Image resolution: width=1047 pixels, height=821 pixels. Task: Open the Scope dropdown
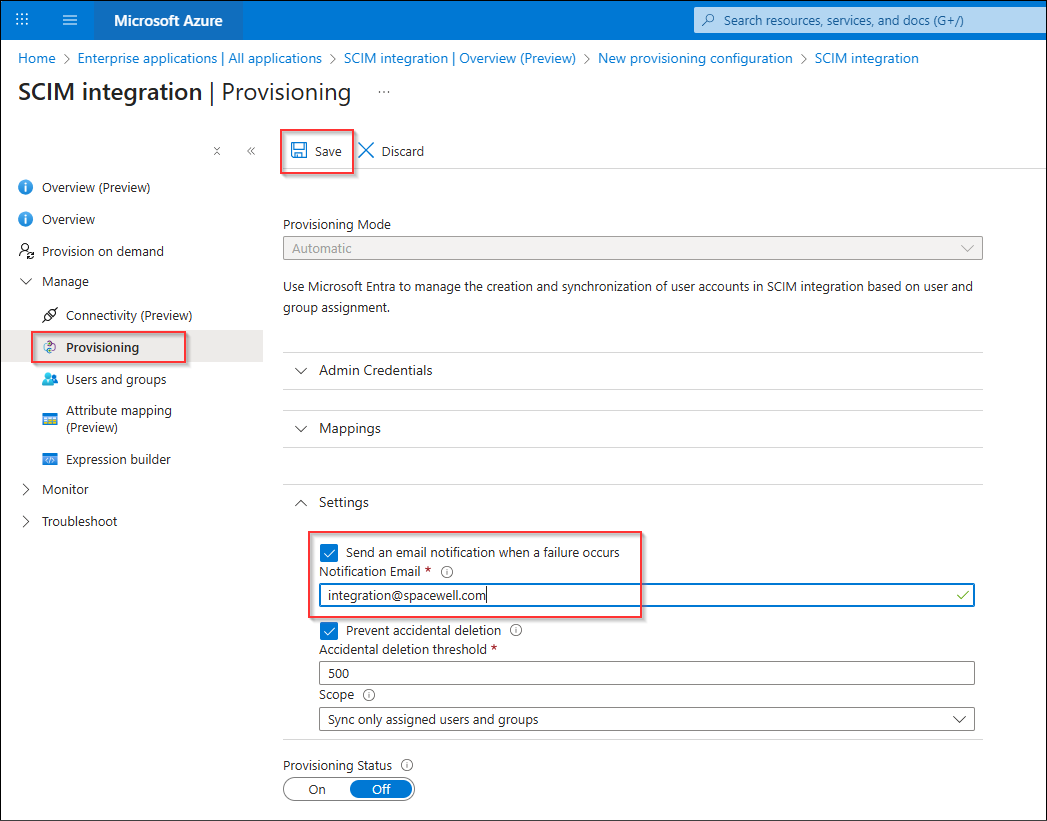tap(646, 720)
